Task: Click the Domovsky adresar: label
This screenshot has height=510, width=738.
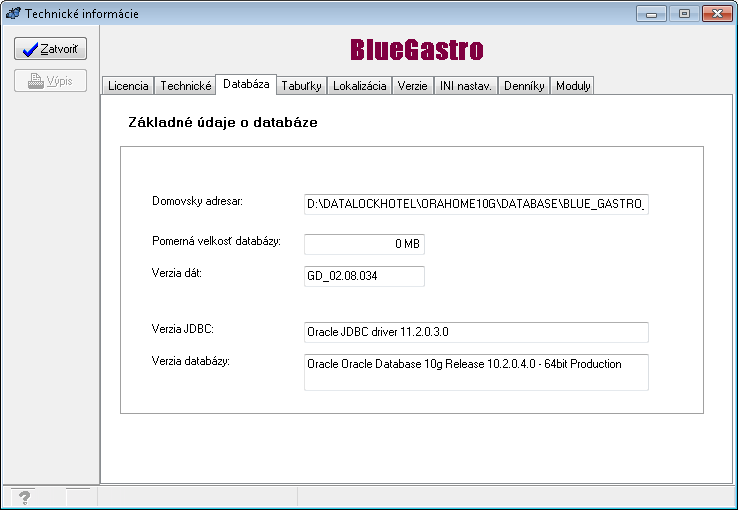Action: click(x=197, y=201)
